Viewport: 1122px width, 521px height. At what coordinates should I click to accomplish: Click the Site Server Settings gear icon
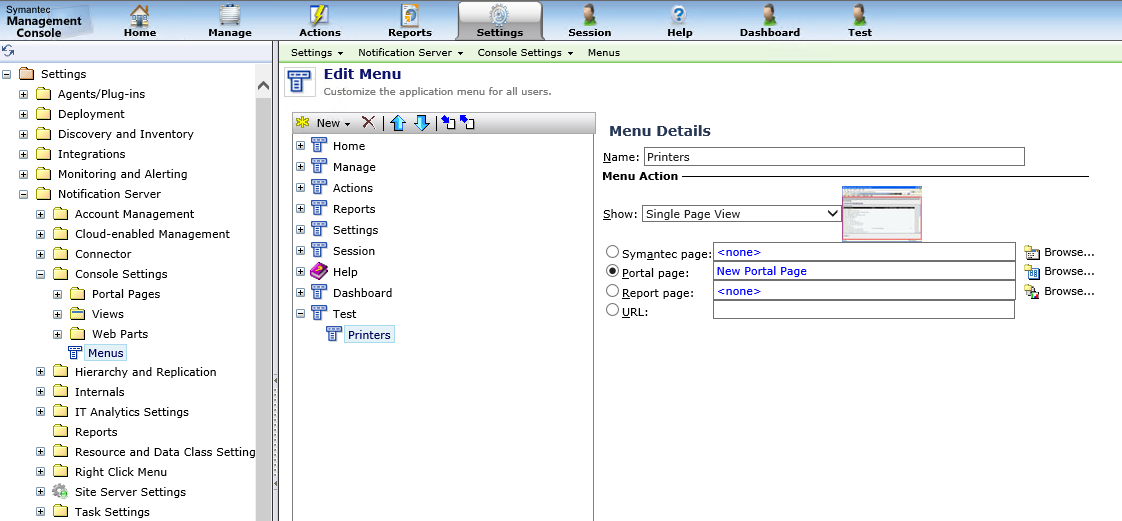(x=60, y=491)
